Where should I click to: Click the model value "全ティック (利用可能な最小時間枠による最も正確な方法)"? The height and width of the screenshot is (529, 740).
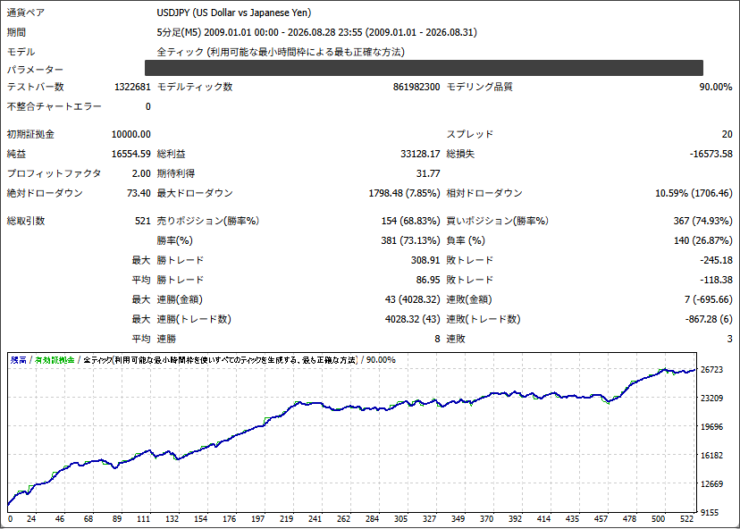point(280,52)
